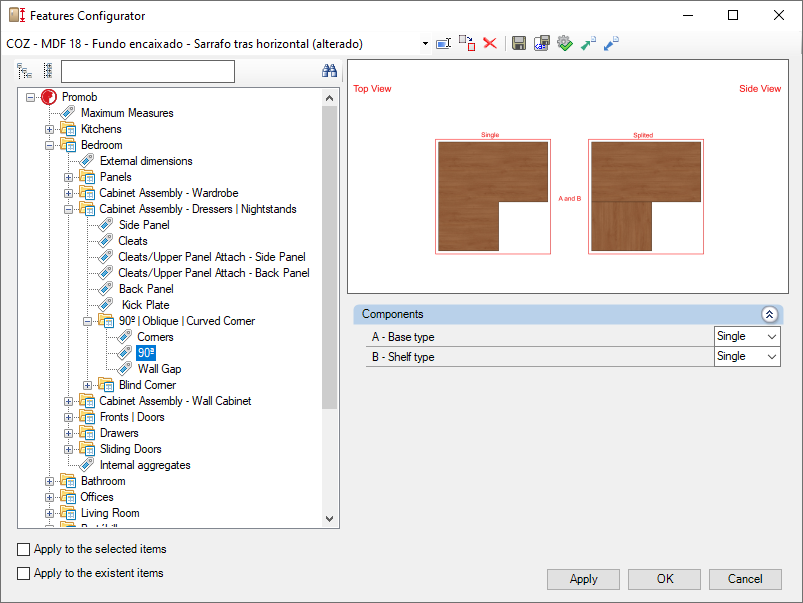Click the Features Configurator title bar icon
The image size is (803, 603).
click(x=17, y=15)
